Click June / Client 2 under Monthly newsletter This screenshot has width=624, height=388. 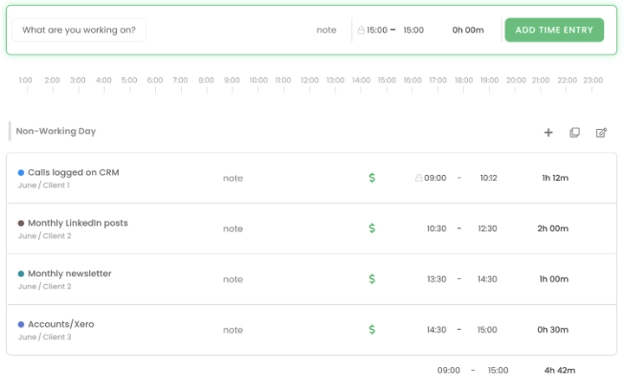(45, 287)
